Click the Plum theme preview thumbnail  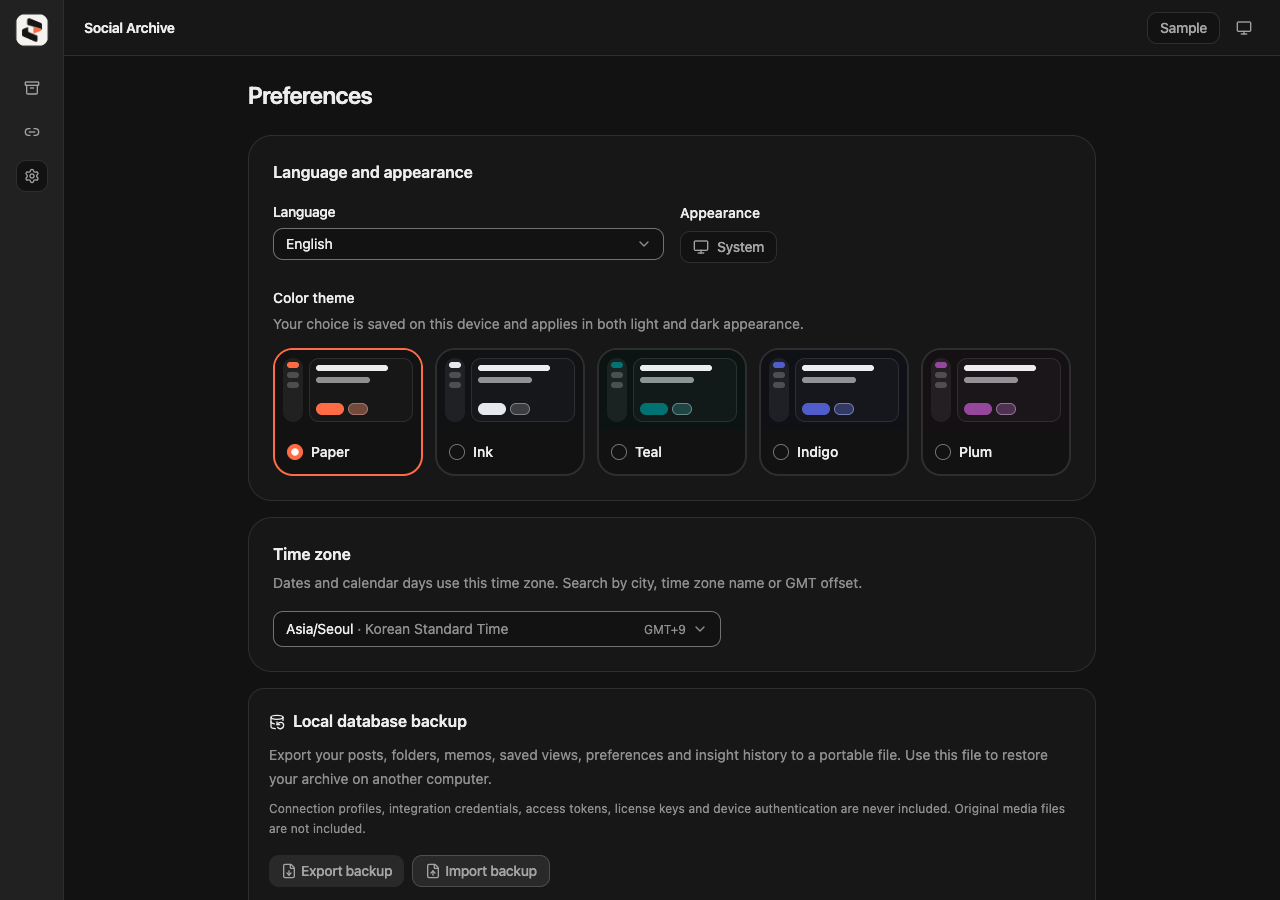click(x=996, y=390)
